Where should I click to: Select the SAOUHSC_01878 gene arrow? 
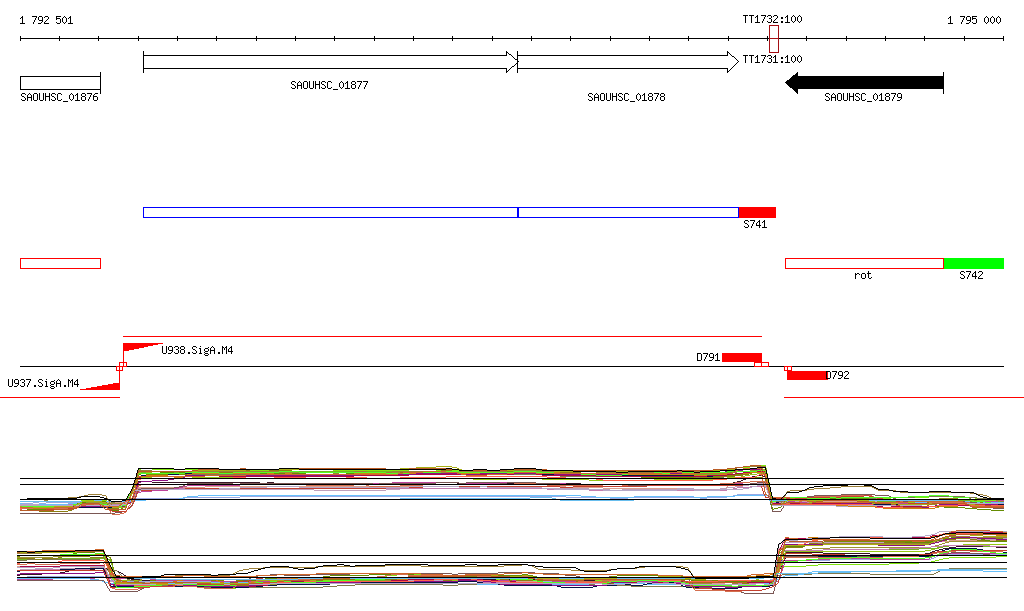click(627, 63)
